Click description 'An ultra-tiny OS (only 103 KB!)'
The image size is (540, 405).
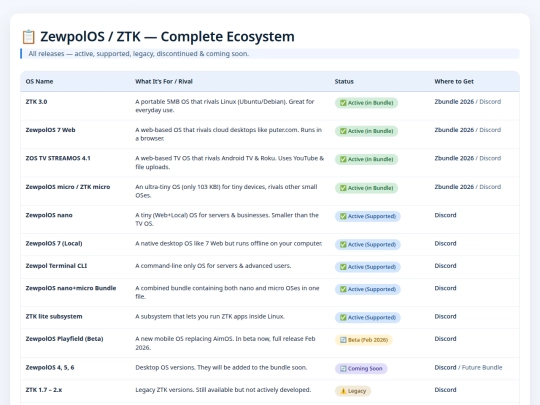(226, 191)
